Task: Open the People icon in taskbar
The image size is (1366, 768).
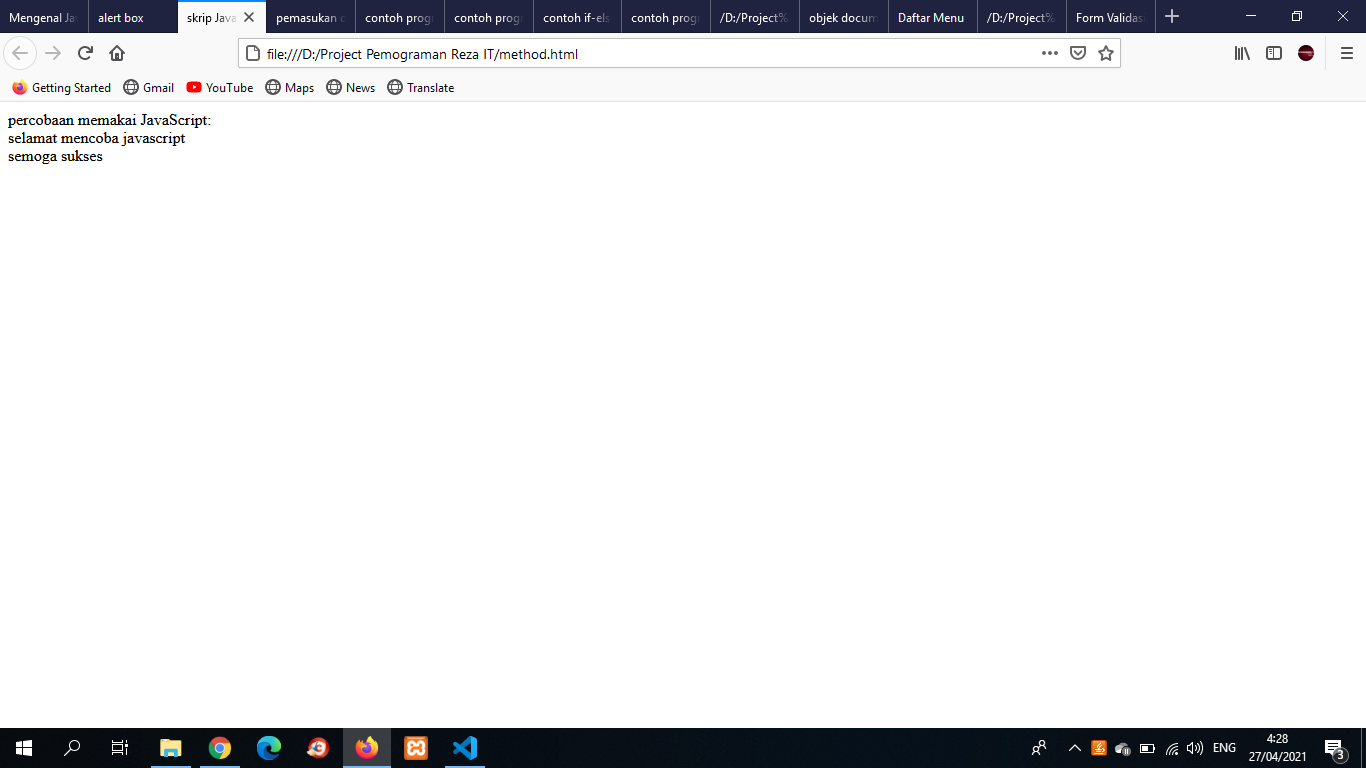Action: [x=1039, y=748]
